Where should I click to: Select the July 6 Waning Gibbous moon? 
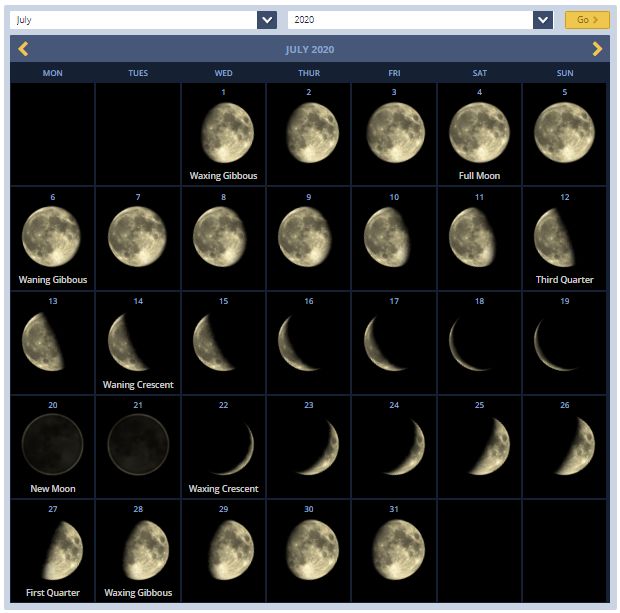(x=51, y=236)
